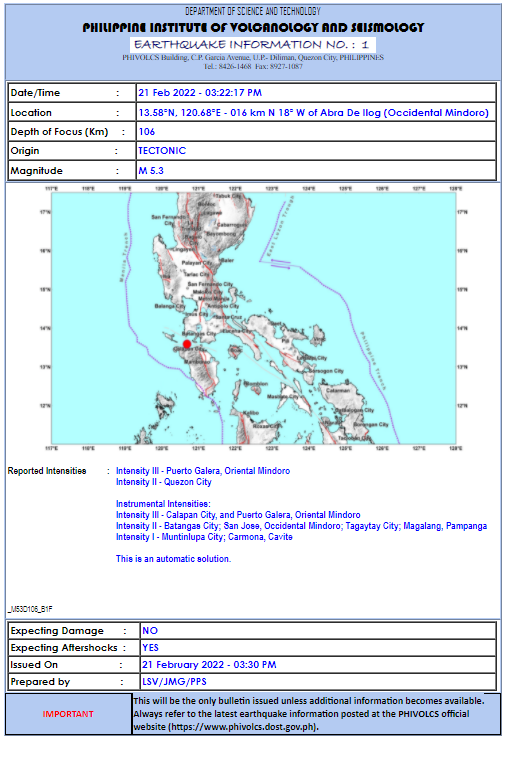
Task: Click the seismicity map of Luzon
Action: pos(254,318)
